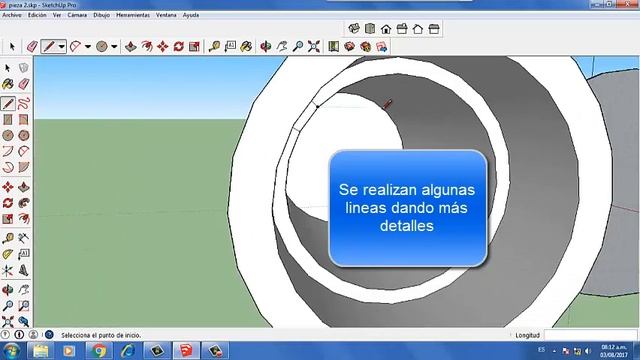Click the Longitud measurement input box
The width and height of the screenshot is (640, 360).
point(590,335)
